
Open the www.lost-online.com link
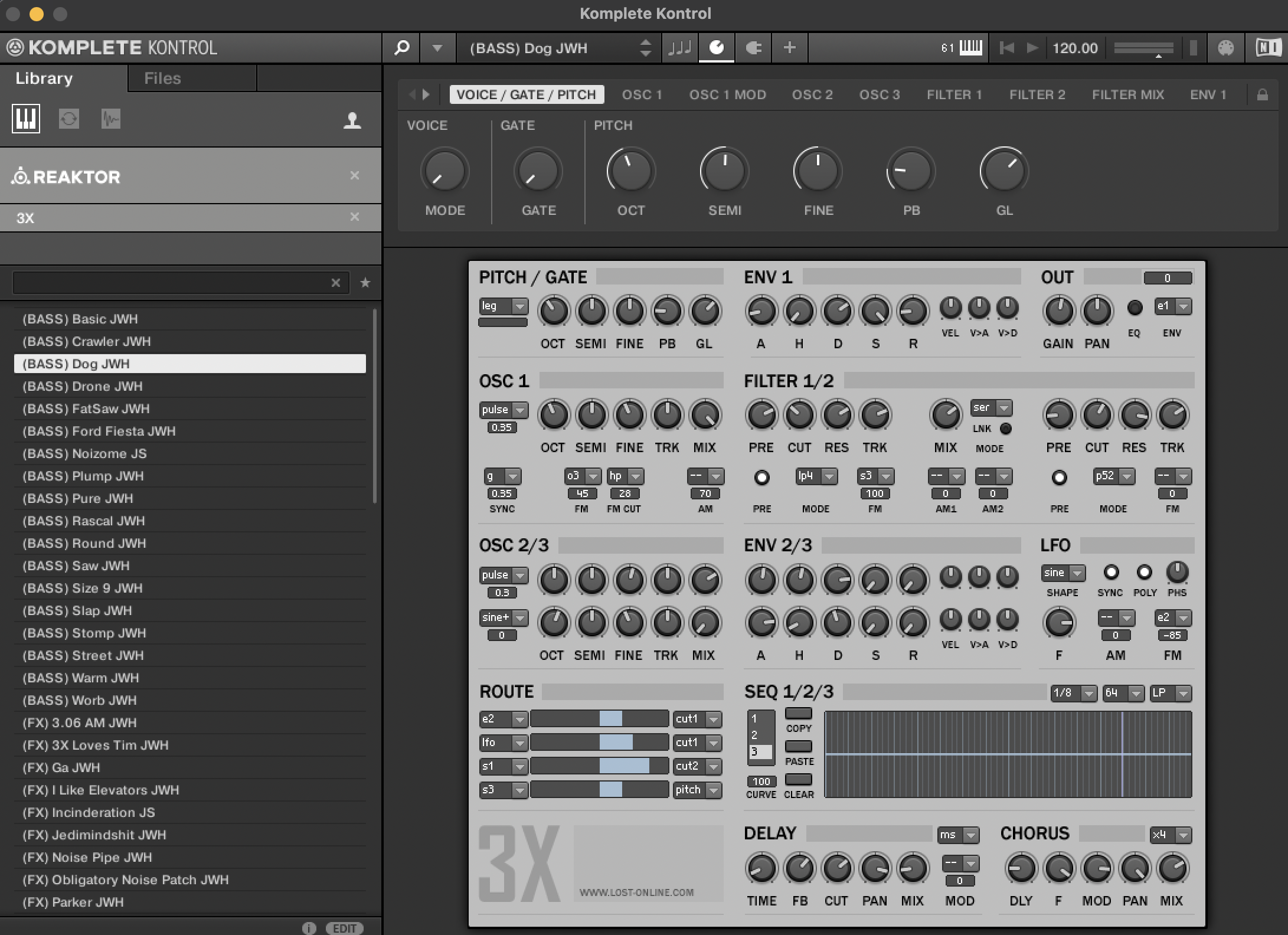(636, 892)
